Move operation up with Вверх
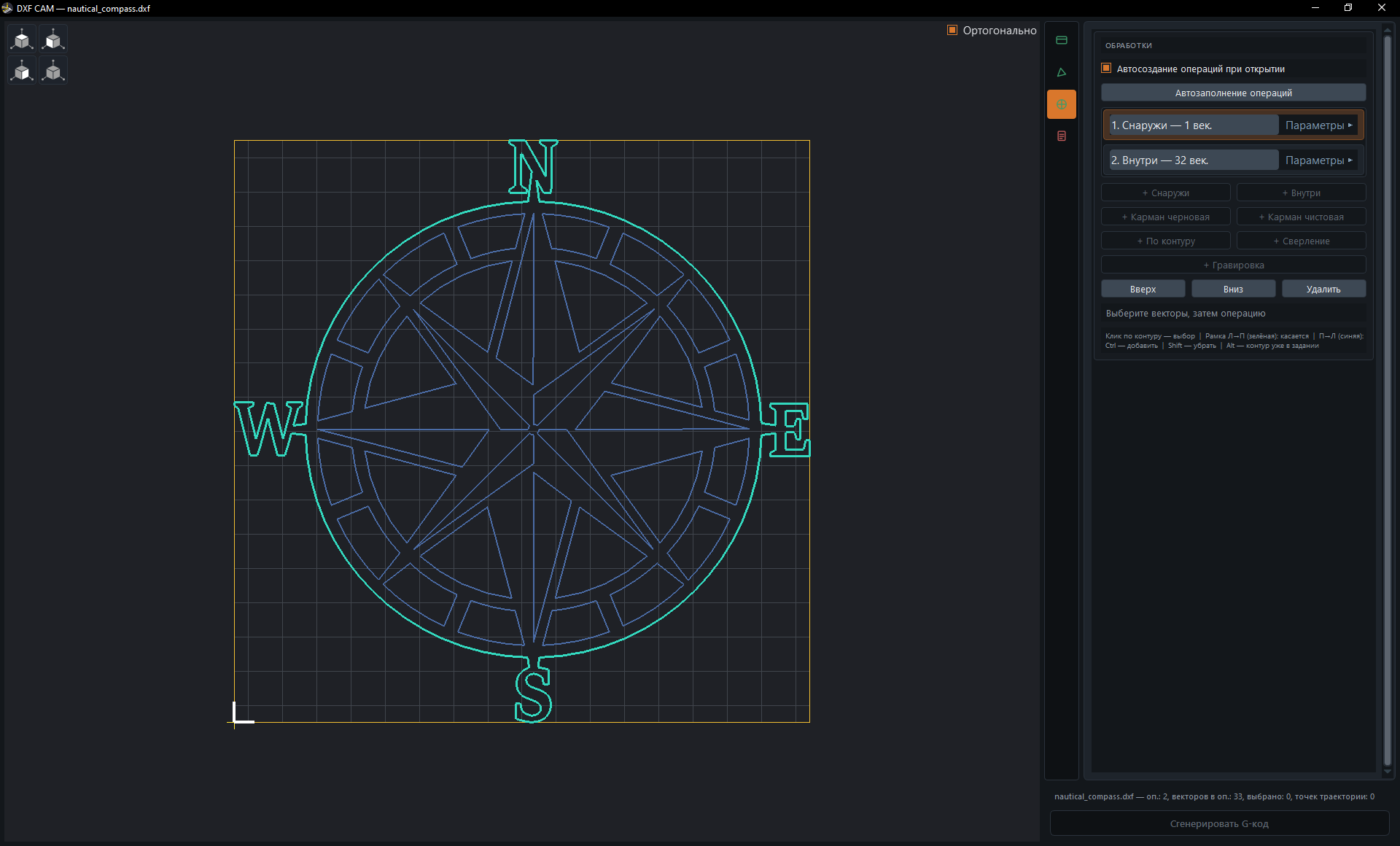Viewport: 1400px width, 846px height. coord(1143,289)
